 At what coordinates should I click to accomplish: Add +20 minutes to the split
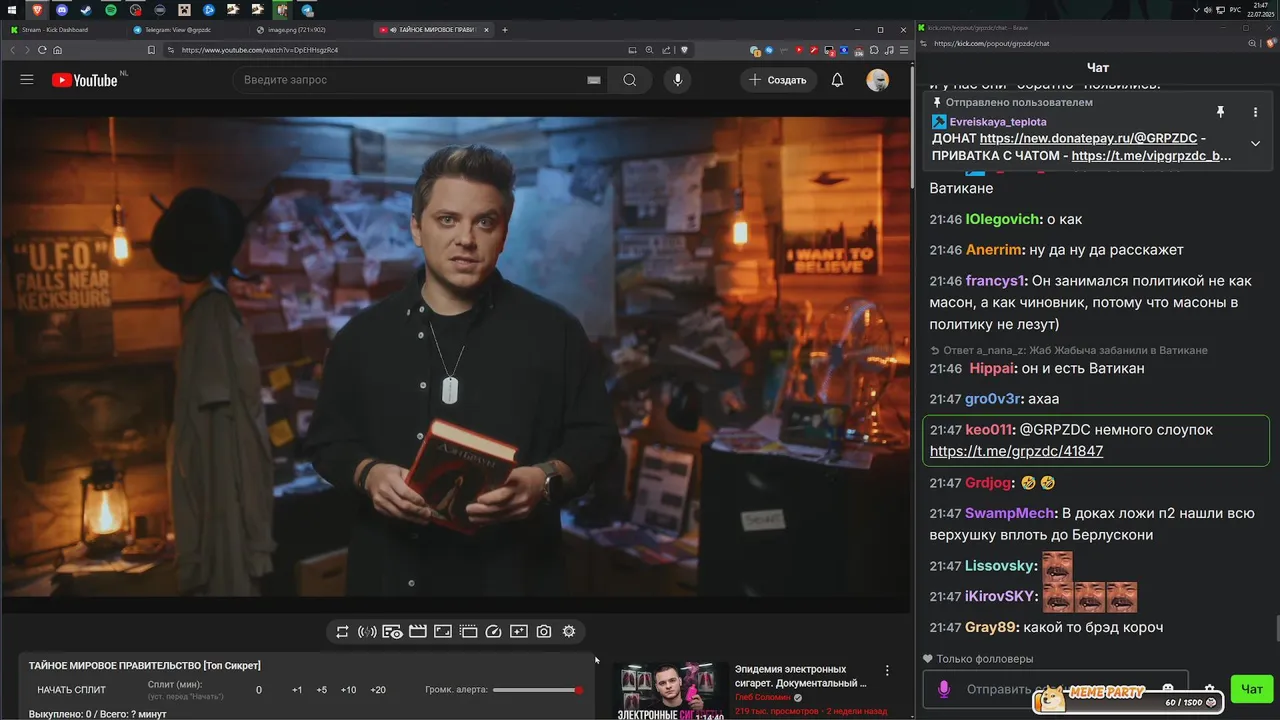(x=378, y=690)
